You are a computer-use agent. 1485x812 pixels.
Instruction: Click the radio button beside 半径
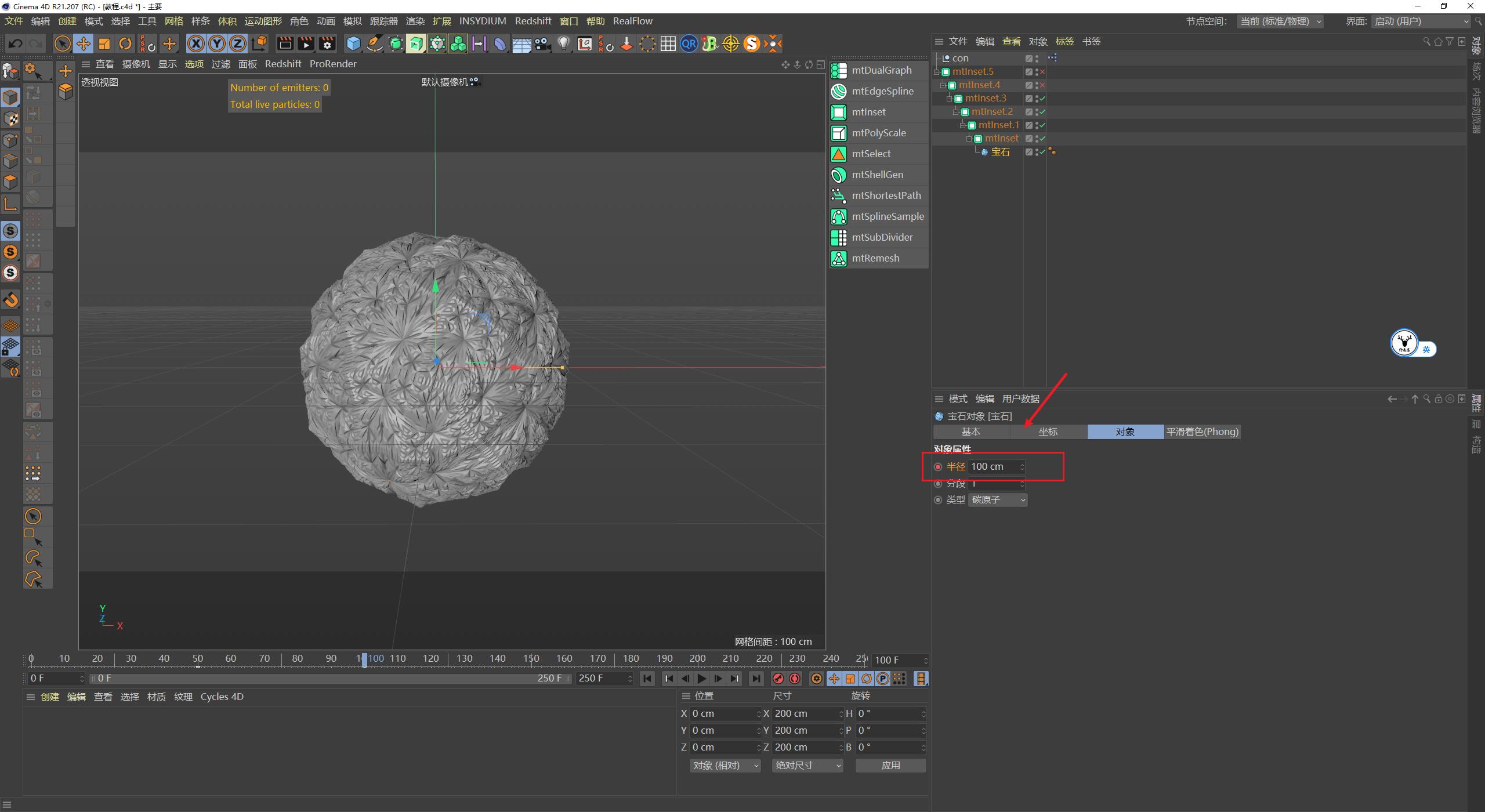939,466
